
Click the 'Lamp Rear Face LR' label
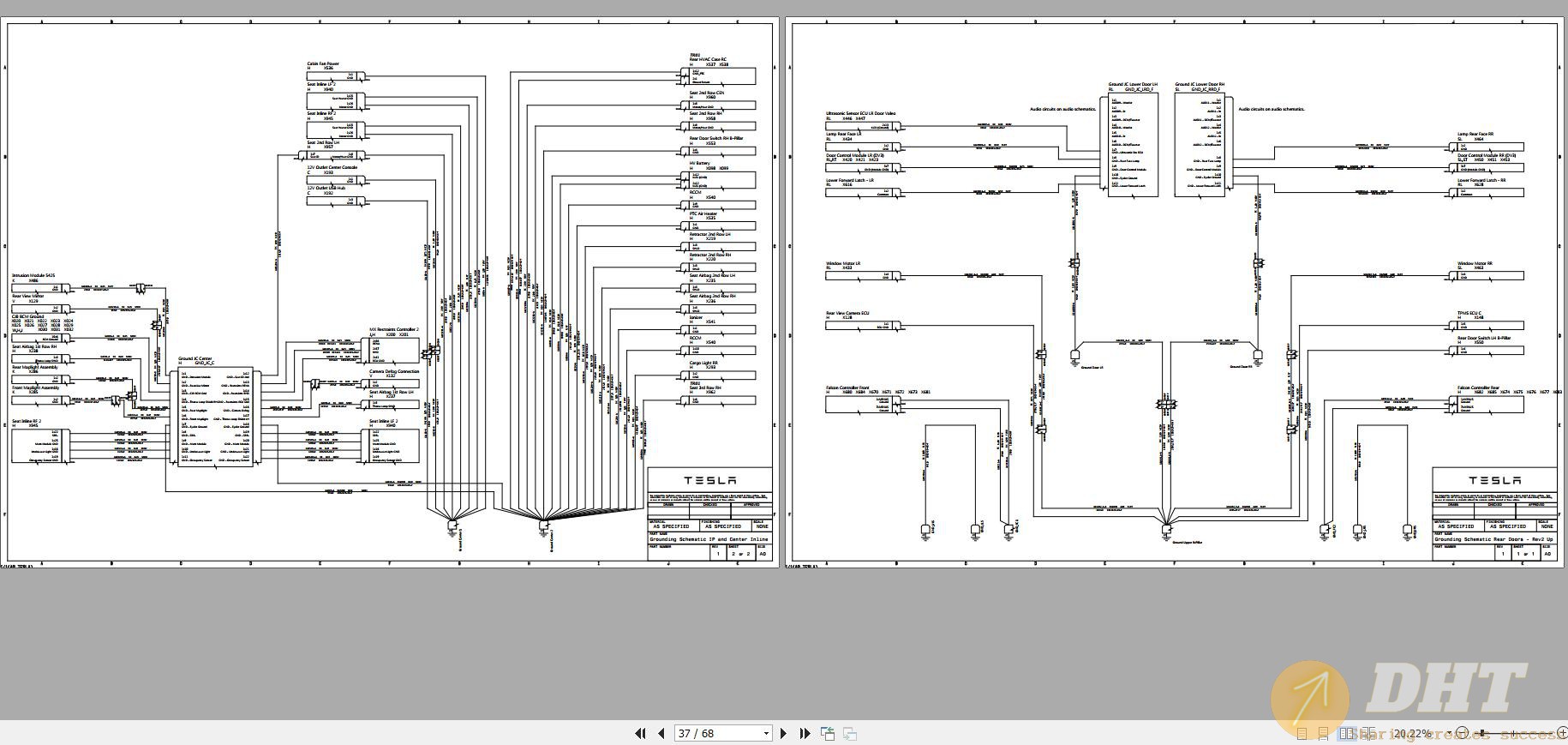click(x=844, y=134)
